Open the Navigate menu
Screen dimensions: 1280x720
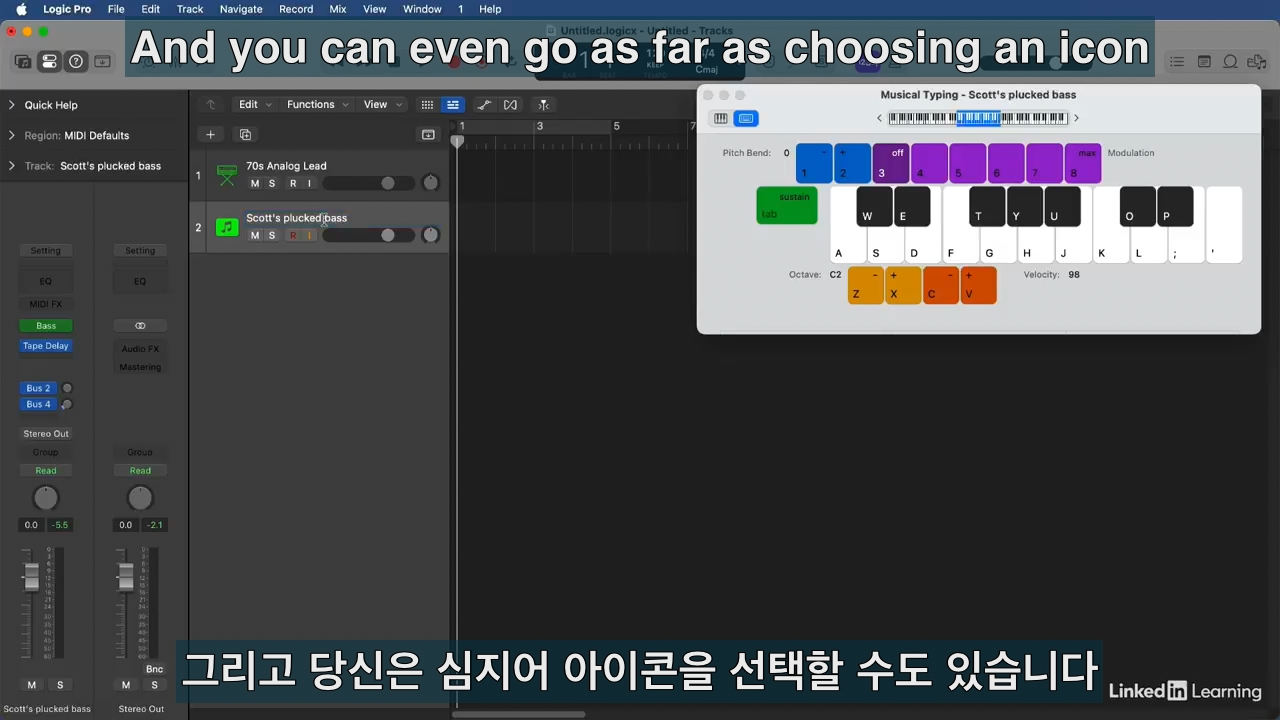241,9
